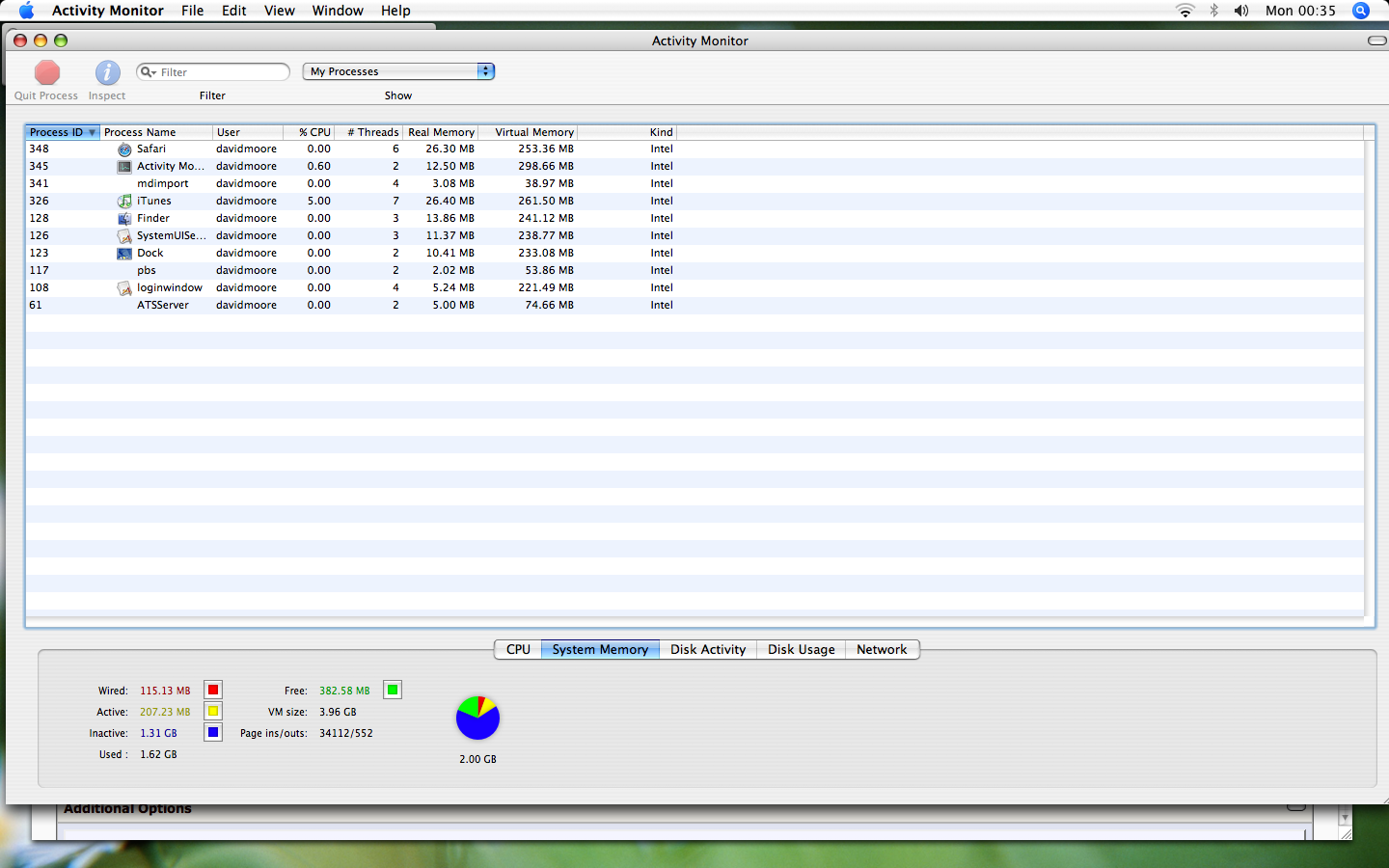
Task: Click the red Wired memory color swatch
Action: point(213,690)
